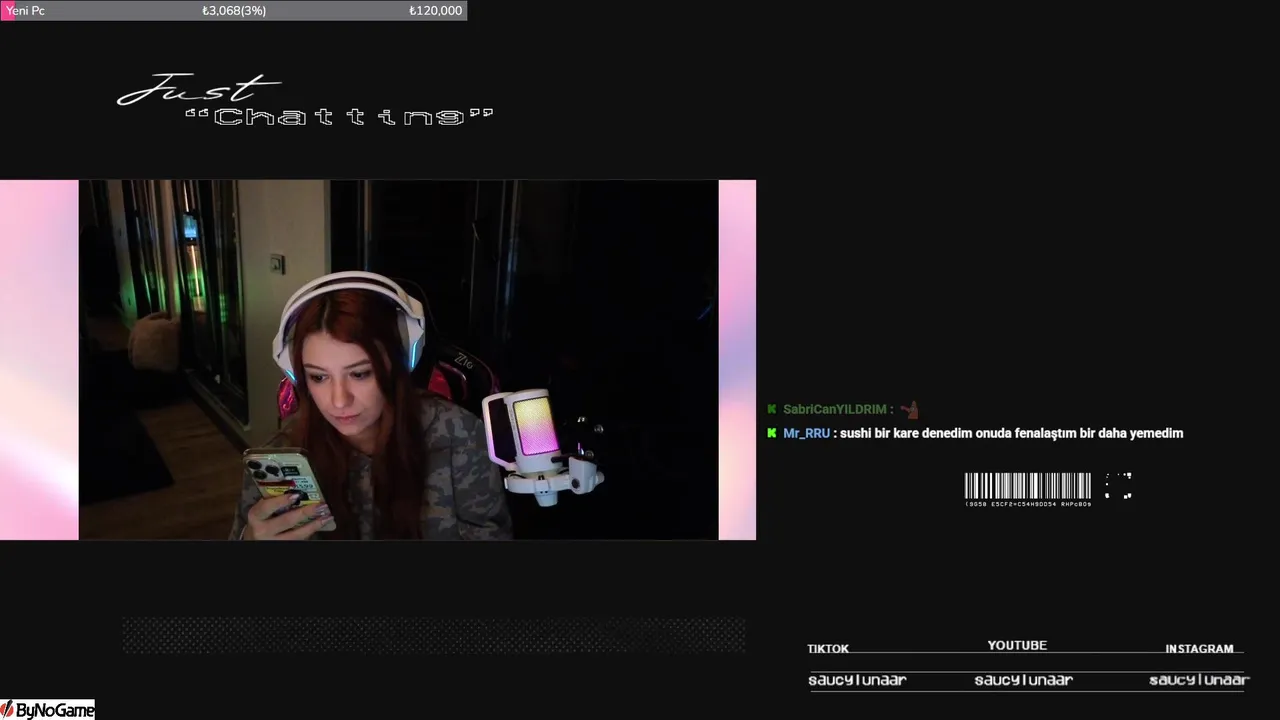Image resolution: width=1280 pixels, height=720 pixels.
Task: Click the Just Chatting title graphic
Action: [x=305, y=101]
